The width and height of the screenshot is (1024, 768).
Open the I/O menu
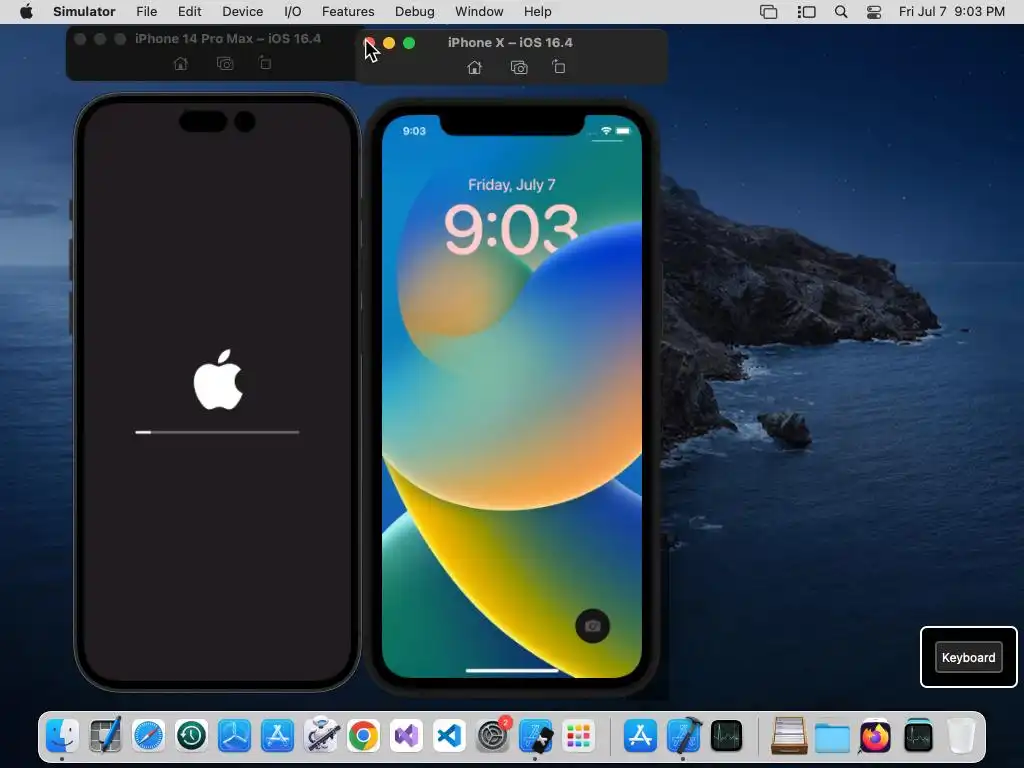(293, 12)
